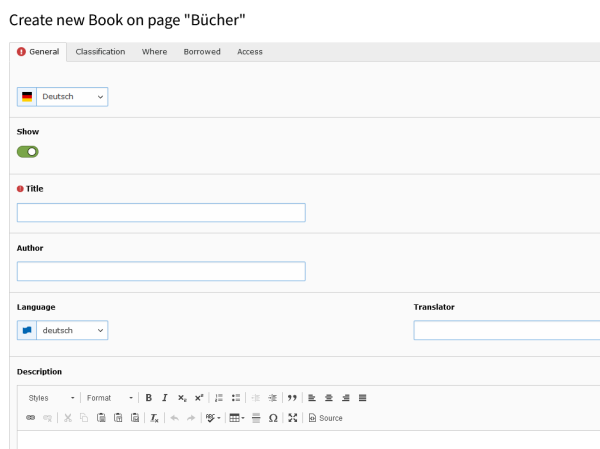The height and width of the screenshot is (449, 600).
Task: Focus the Title input field
Action: coord(161,212)
